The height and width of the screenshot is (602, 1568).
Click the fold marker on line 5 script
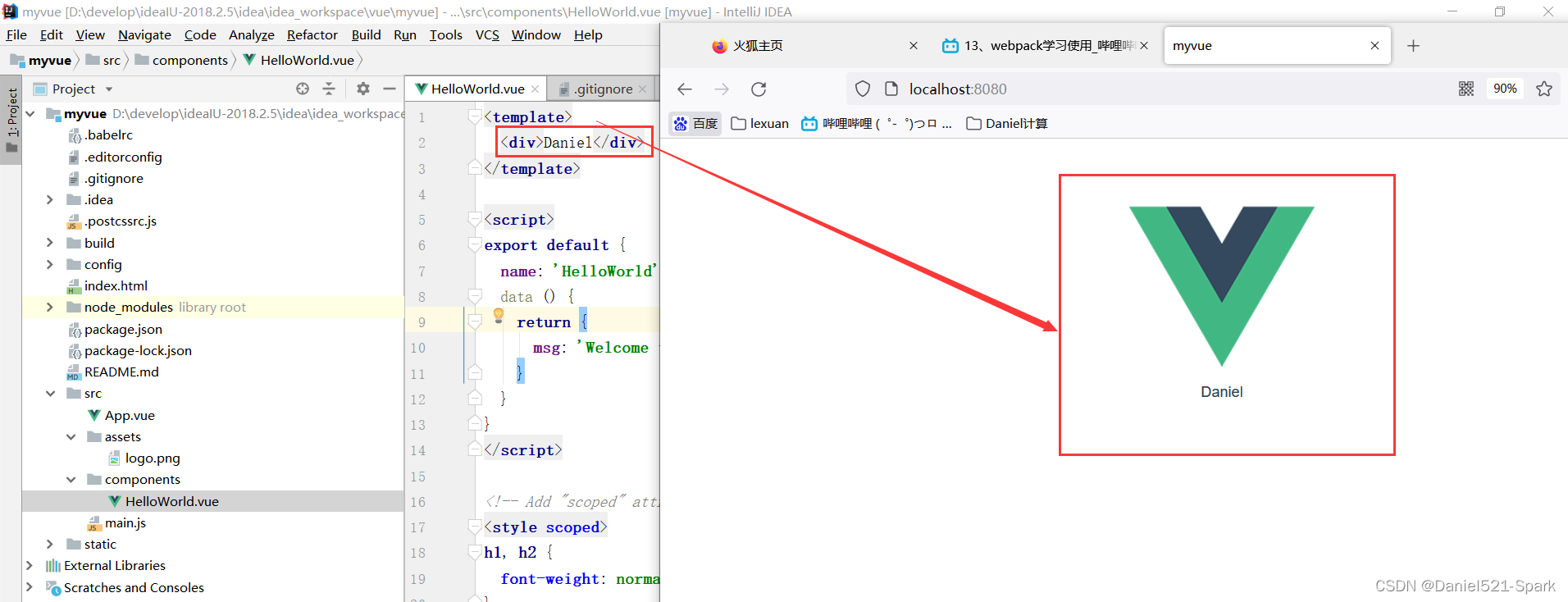pyautogui.click(x=474, y=219)
